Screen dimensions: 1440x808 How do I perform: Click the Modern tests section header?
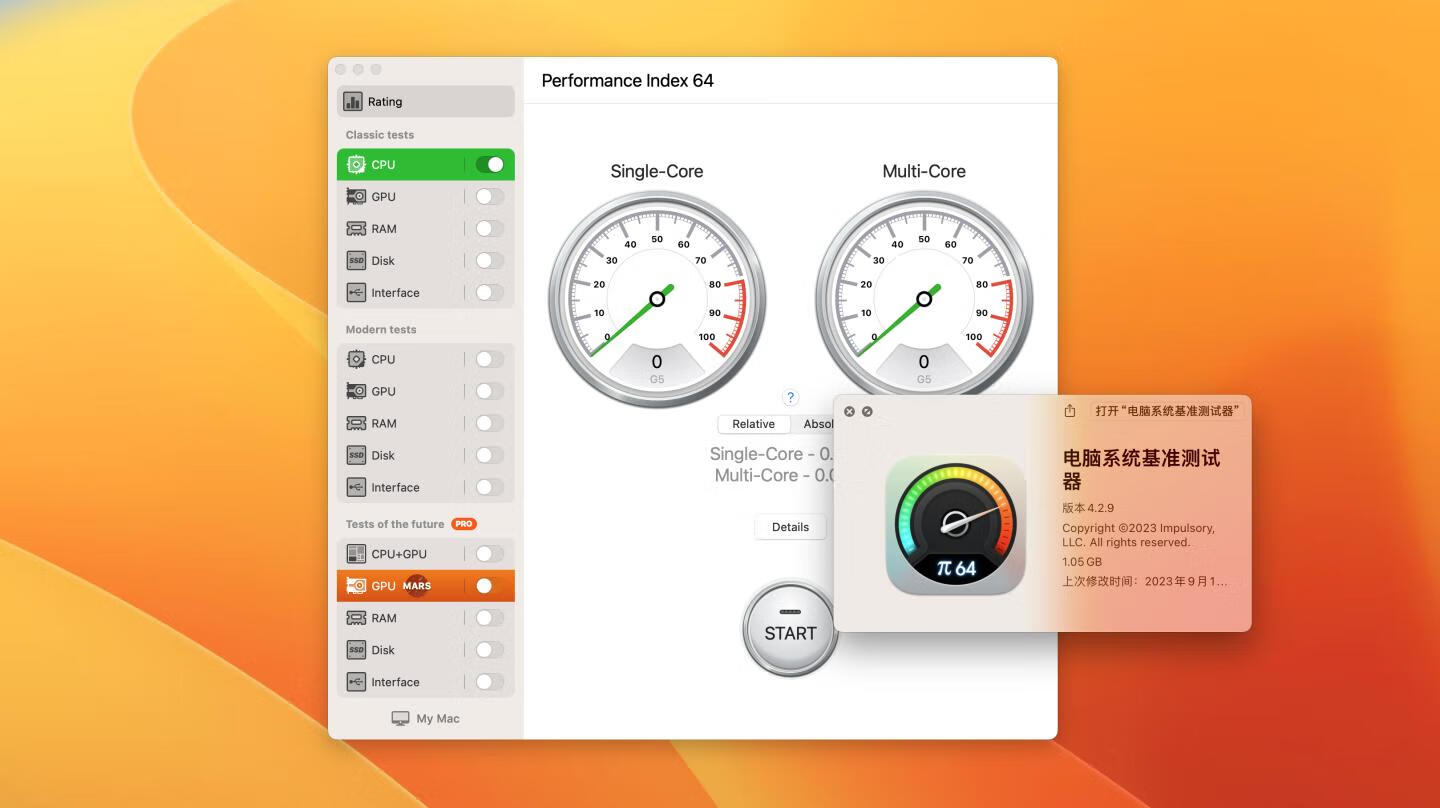pyautogui.click(x=381, y=329)
